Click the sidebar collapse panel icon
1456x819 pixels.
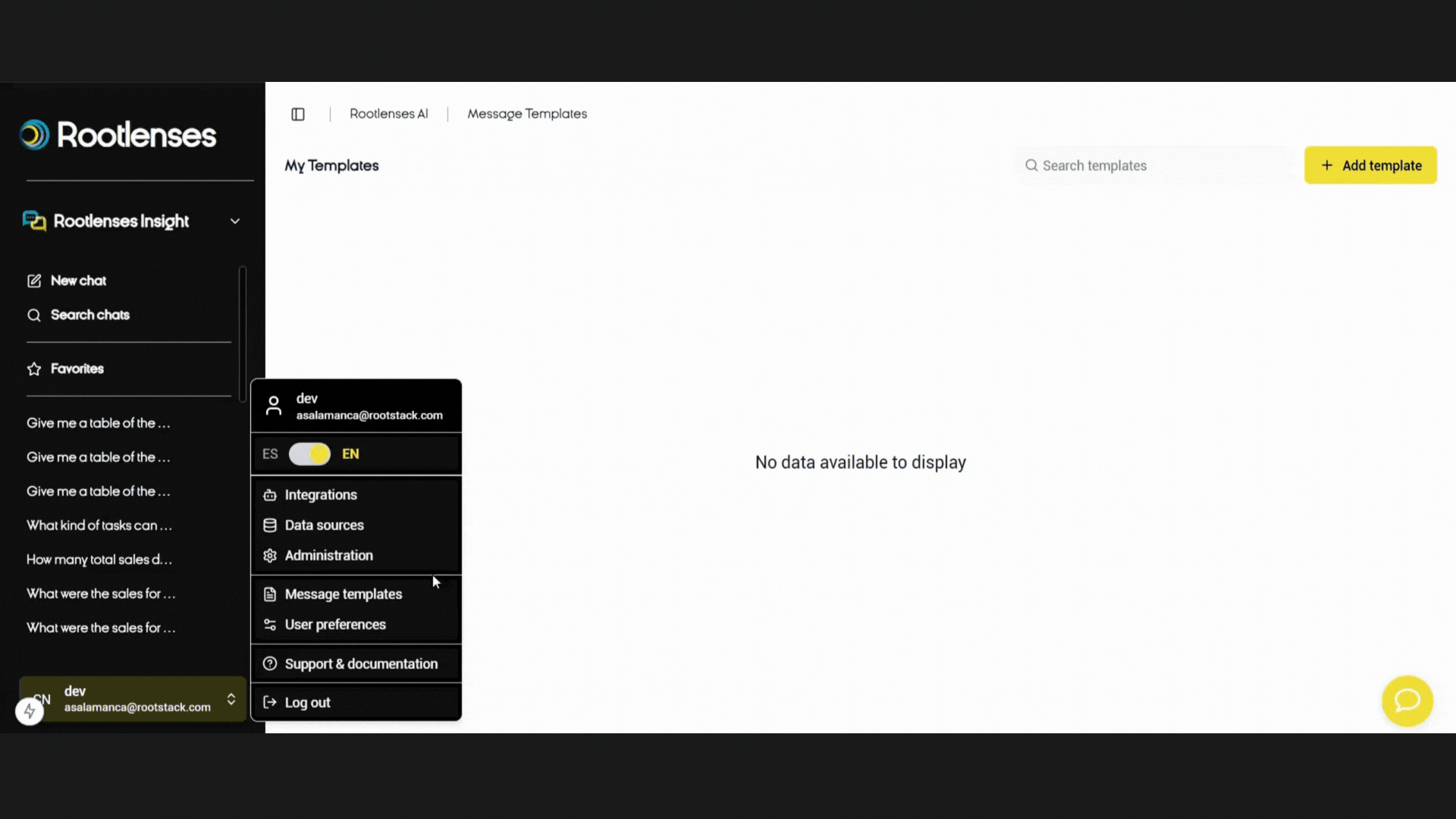coord(298,115)
